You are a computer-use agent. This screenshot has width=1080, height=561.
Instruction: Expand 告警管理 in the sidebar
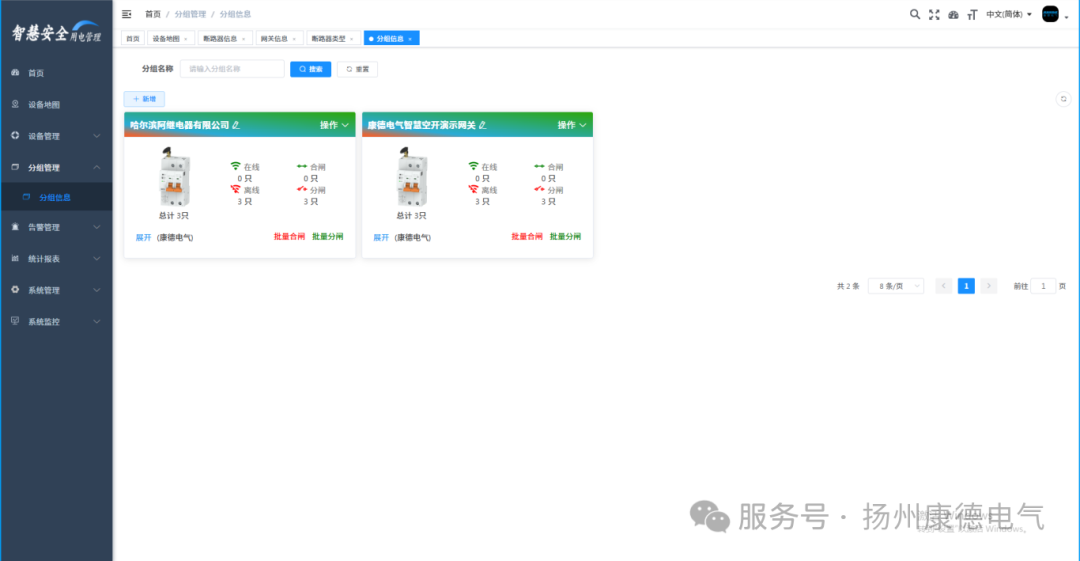pyautogui.click(x=56, y=227)
